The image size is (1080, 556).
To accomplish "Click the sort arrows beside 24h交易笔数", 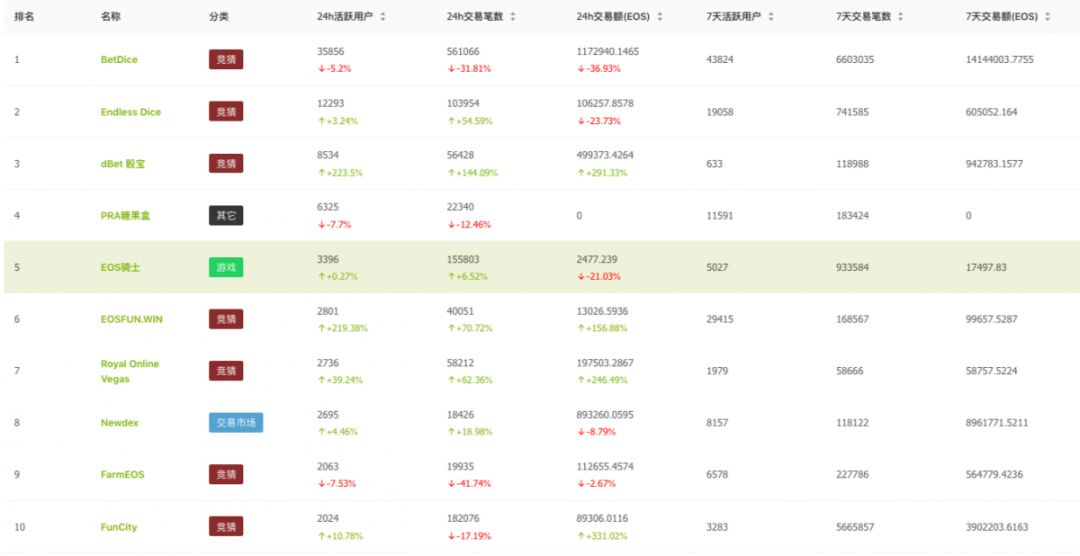I will coord(512,17).
